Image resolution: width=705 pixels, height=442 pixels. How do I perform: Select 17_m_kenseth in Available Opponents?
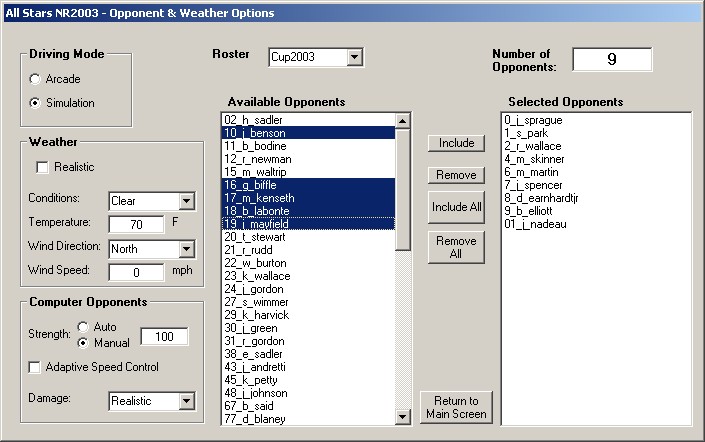pos(308,198)
